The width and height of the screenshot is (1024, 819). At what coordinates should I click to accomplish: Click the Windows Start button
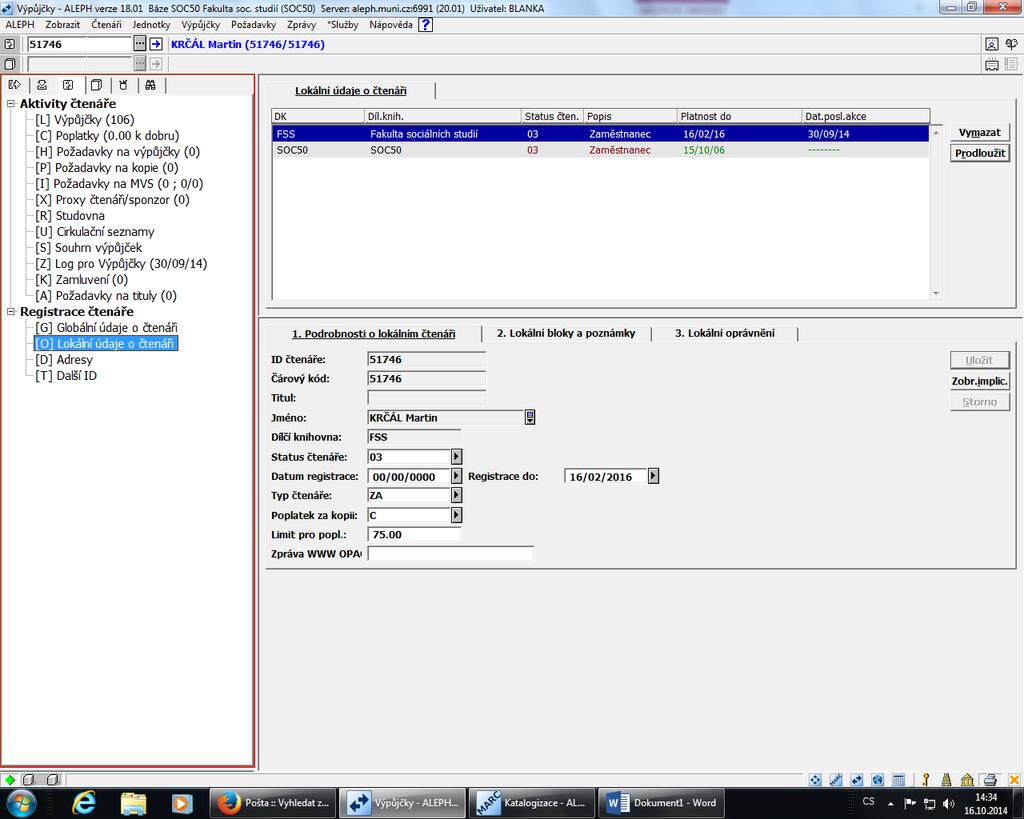(22, 803)
